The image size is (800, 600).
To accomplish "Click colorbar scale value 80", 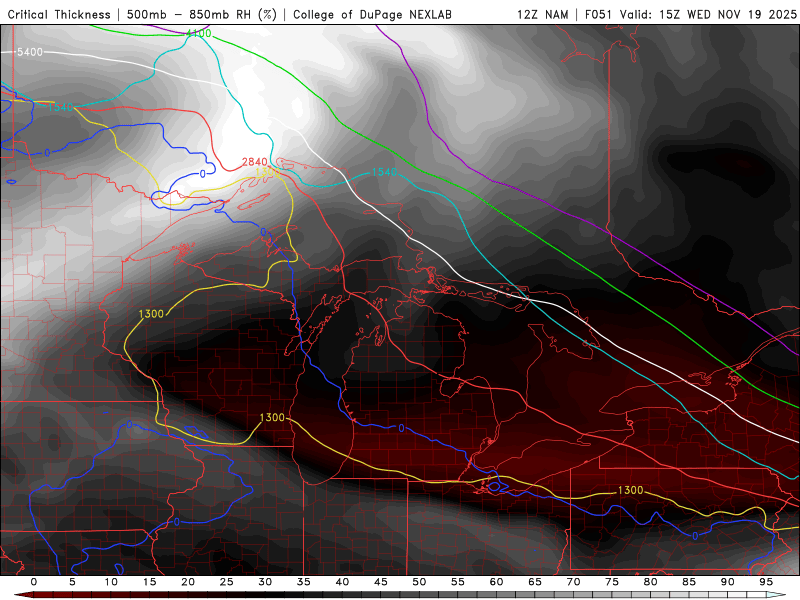I will pos(651,582).
